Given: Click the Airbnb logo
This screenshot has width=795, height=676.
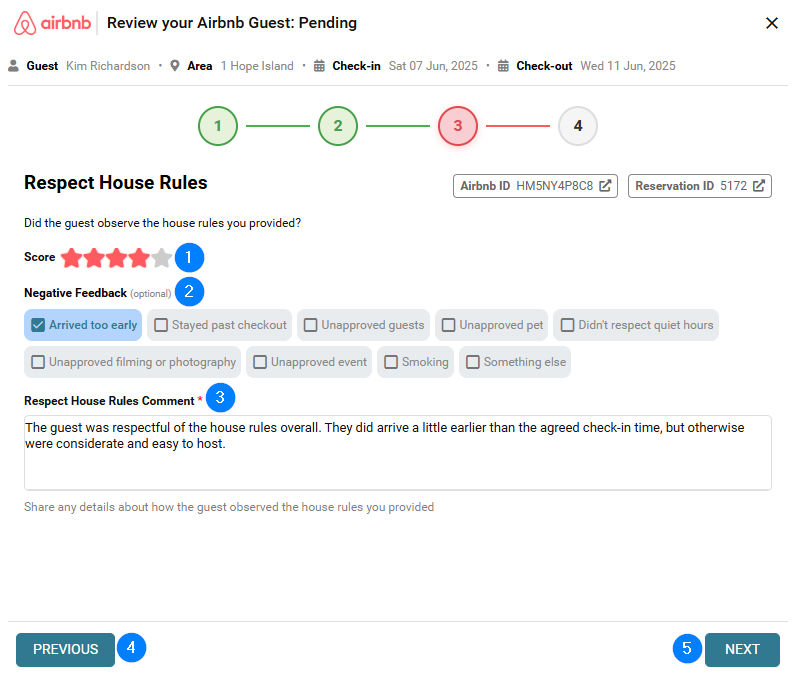Looking at the screenshot, I should [51, 23].
